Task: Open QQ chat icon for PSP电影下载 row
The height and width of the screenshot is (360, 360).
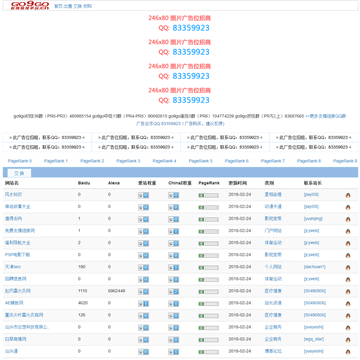Action: [348, 256]
